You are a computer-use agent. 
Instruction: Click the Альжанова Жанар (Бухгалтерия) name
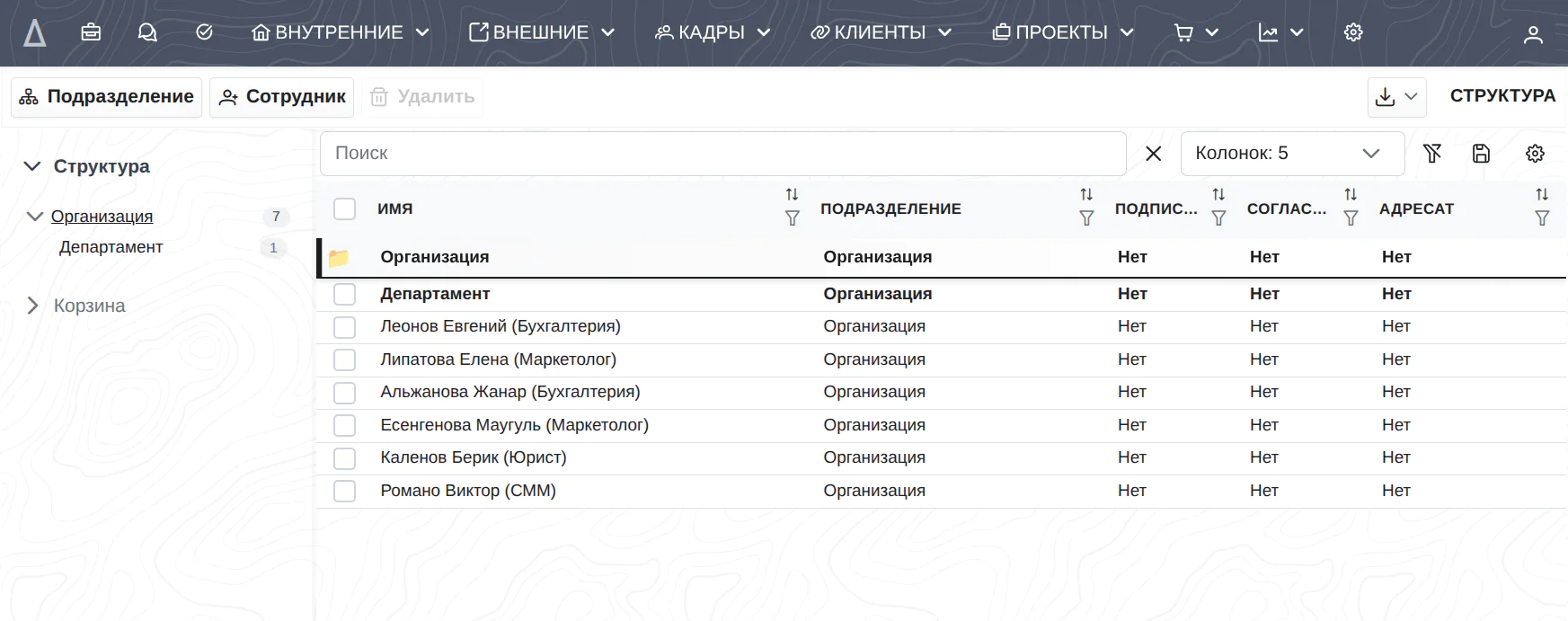coord(510,392)
